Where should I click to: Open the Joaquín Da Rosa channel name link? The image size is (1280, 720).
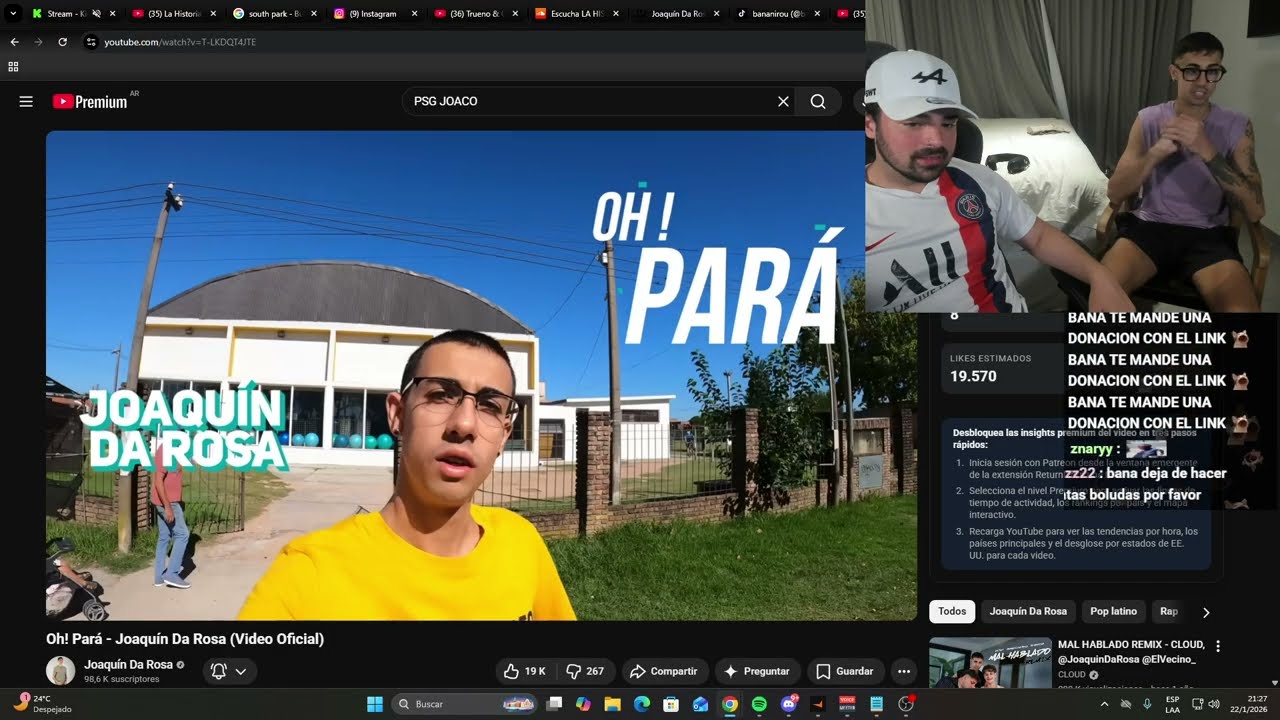coord(128,664)
